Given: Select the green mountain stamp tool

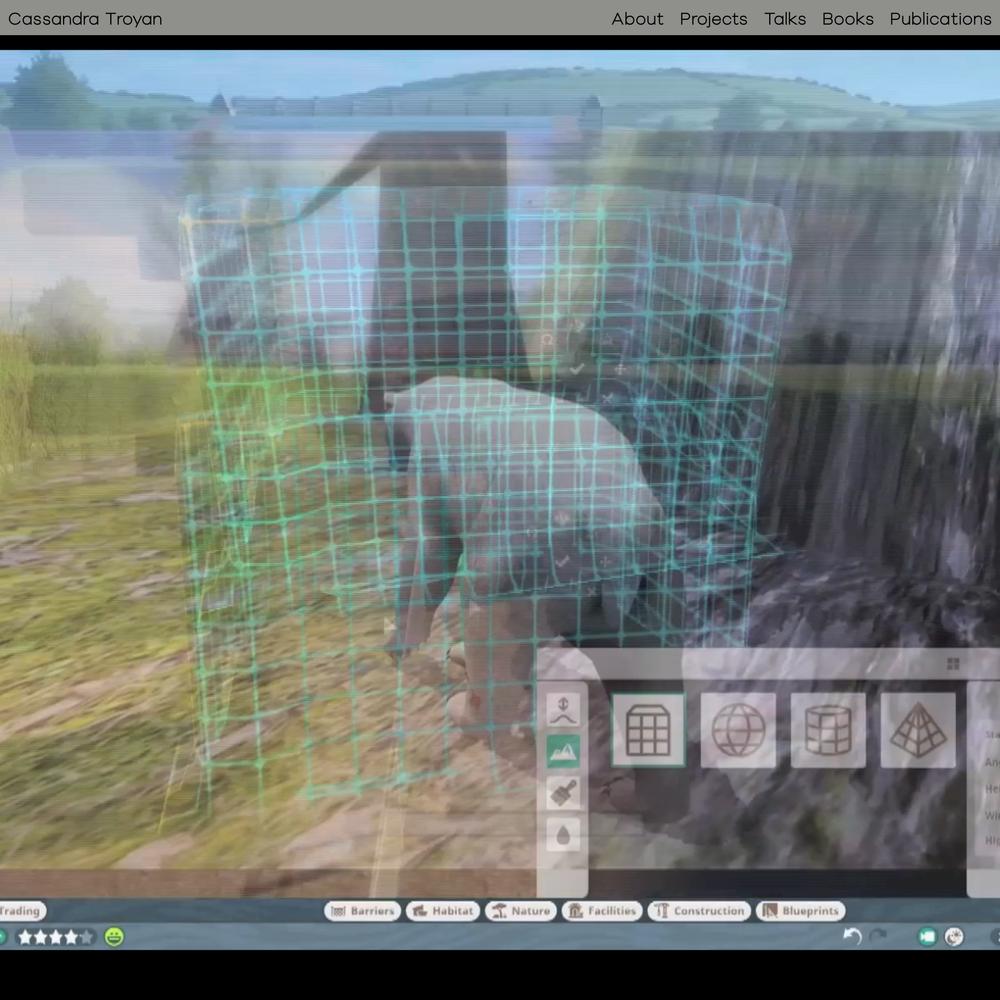Looking at the screenshot, I should click(x=563, y=752).
